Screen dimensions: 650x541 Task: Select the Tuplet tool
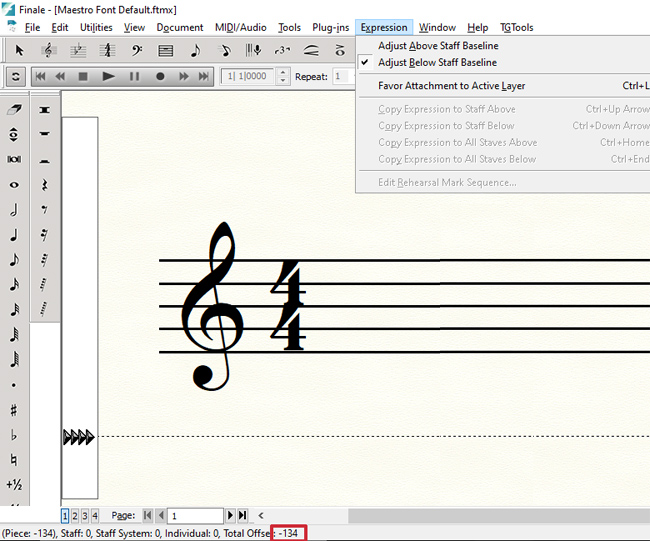pos(283,50)
